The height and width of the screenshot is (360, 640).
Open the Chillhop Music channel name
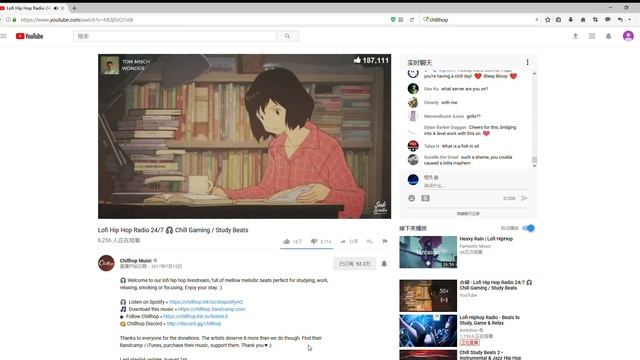click(x=136, y=260)
